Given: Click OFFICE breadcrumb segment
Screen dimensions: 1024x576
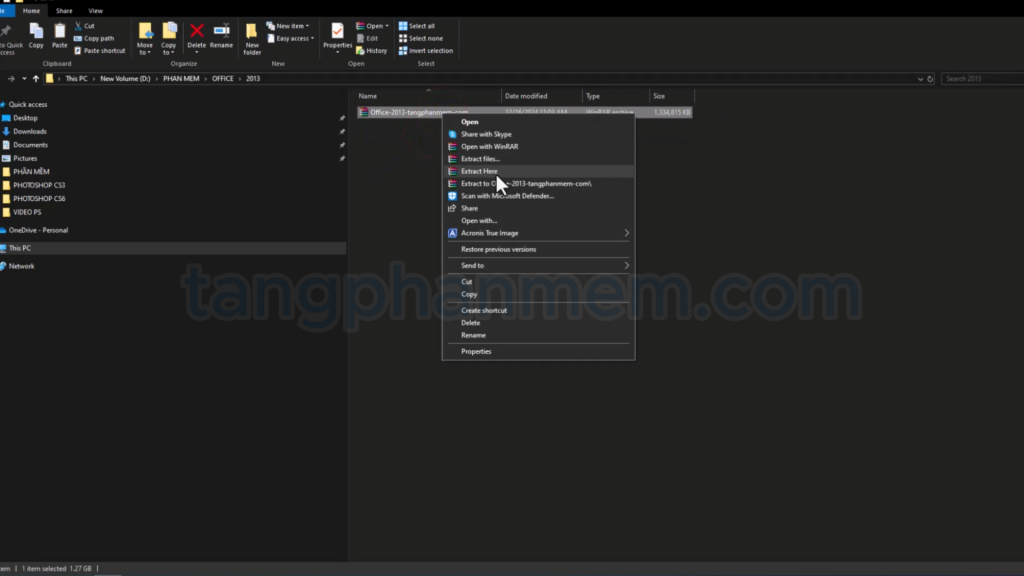Looking at the screenshot, I should click(x=222, y=78).
